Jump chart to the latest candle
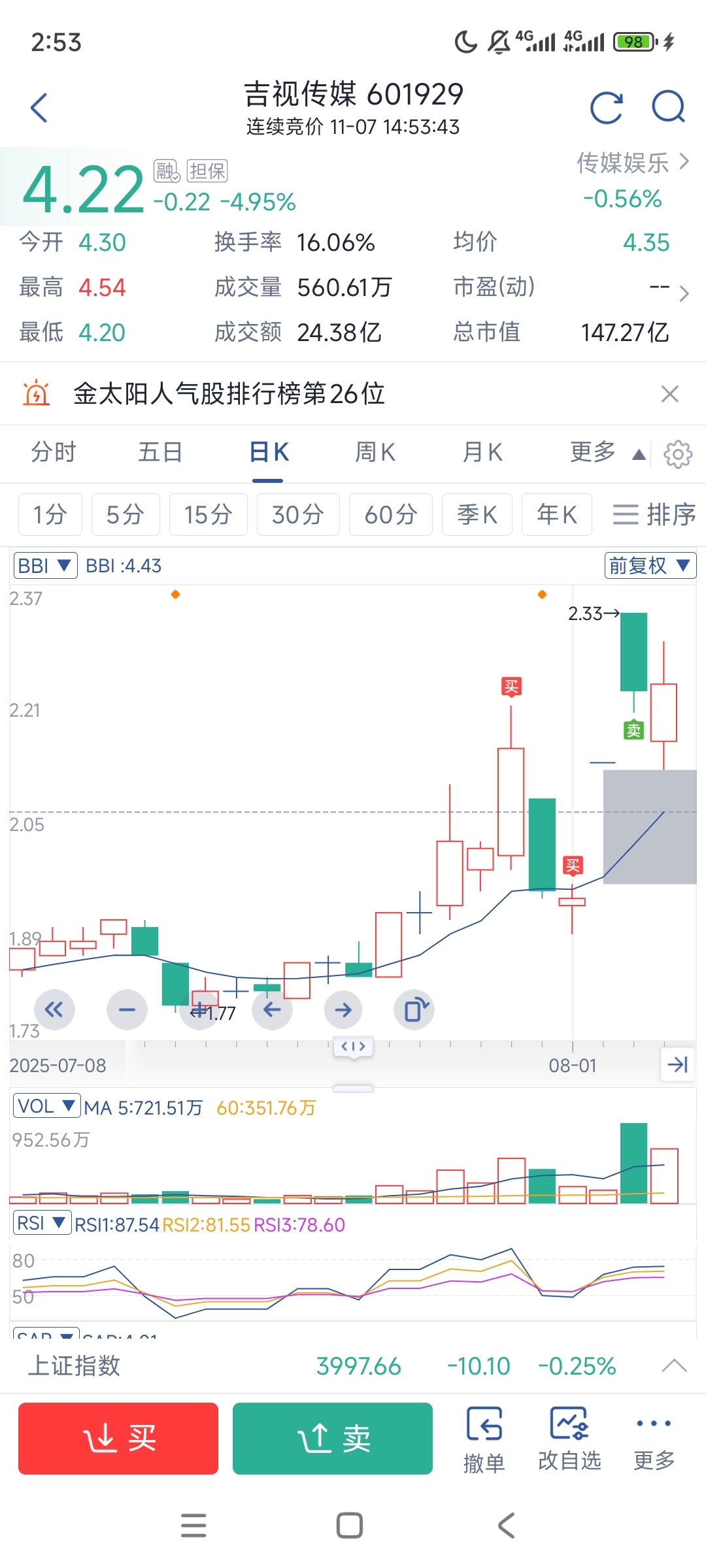 pos(677,1065)
